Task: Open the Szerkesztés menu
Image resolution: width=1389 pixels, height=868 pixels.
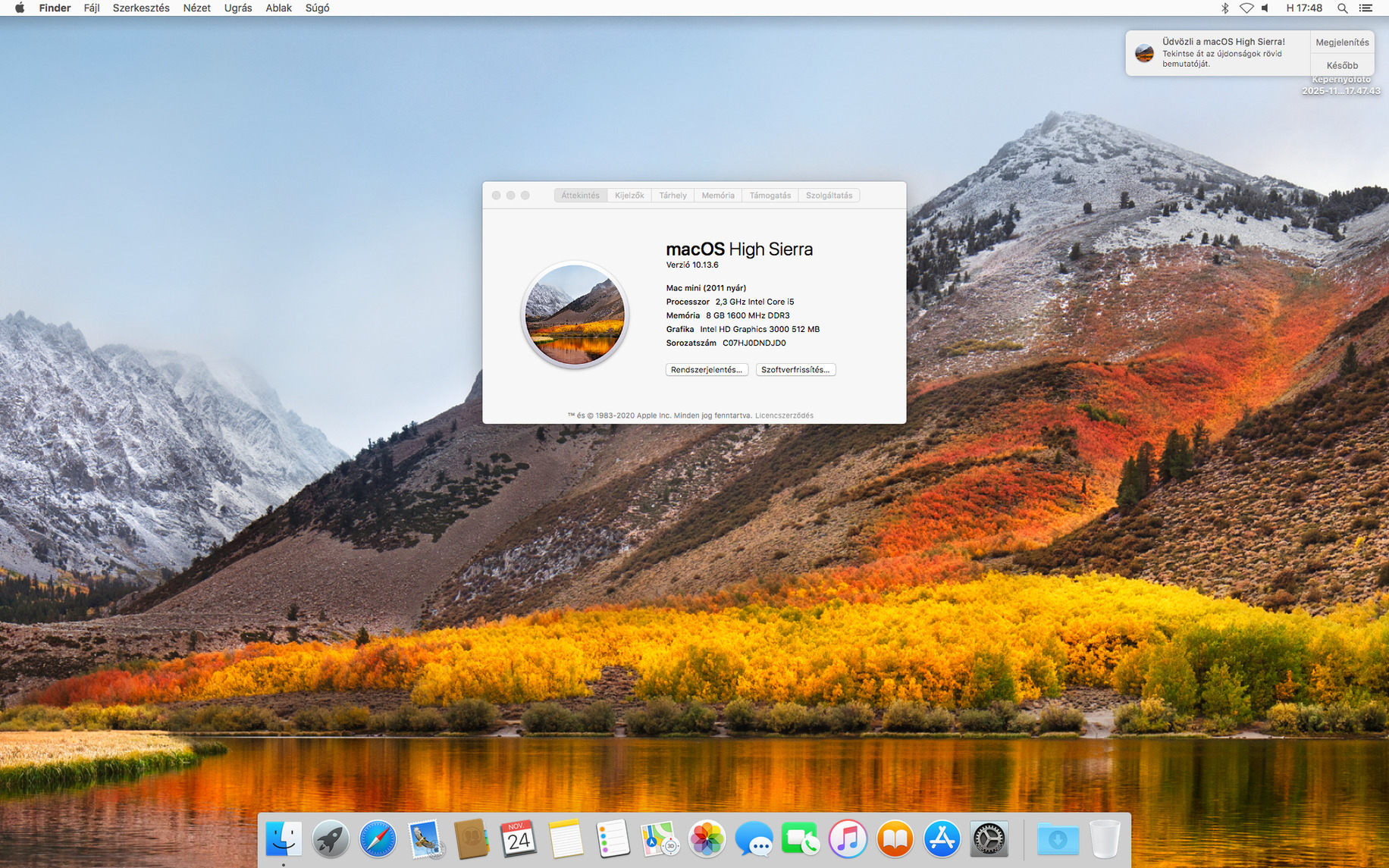Action: pyautogui.click(x=141, y=8)
